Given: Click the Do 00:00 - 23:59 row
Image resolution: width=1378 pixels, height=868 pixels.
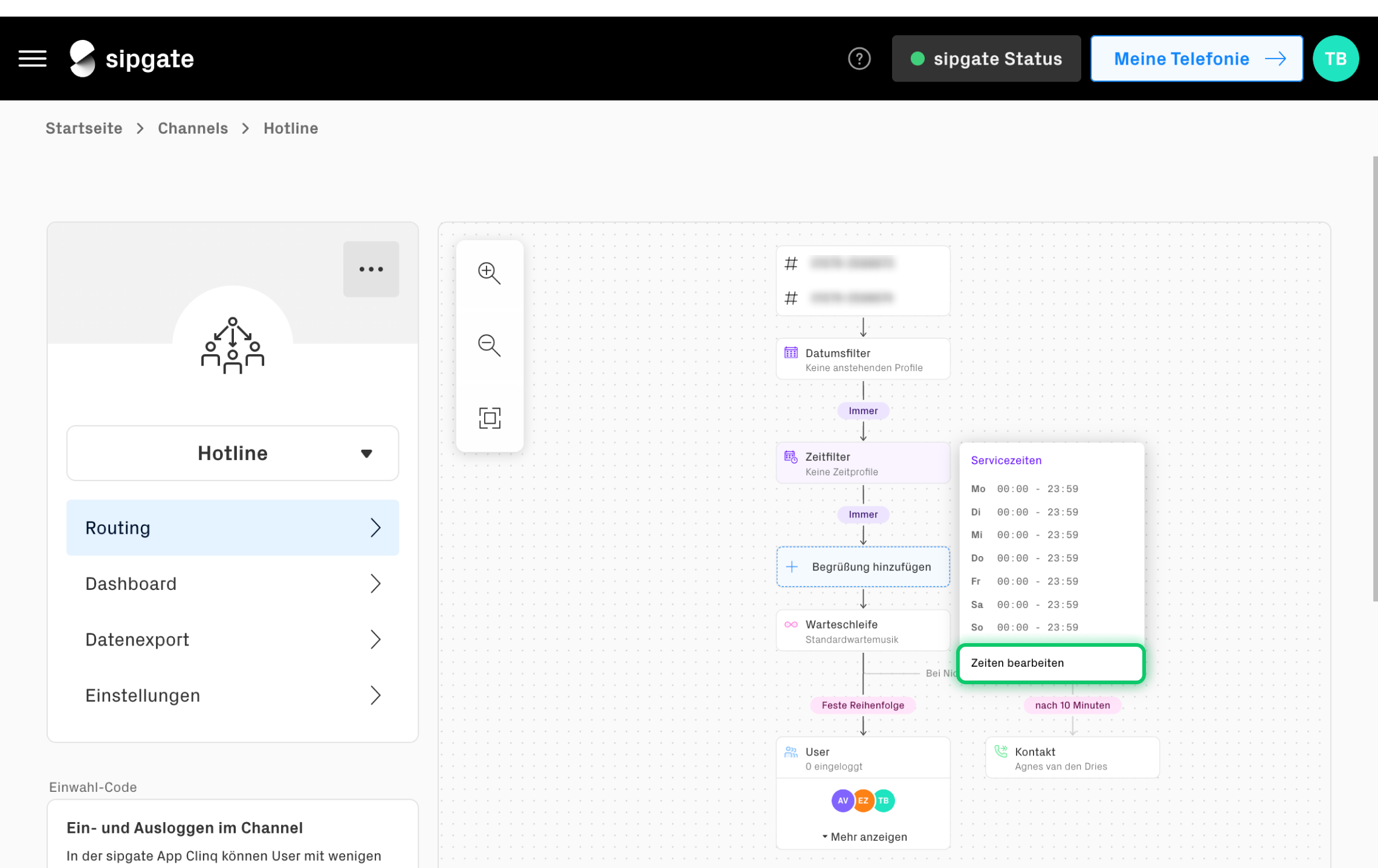Looking at the screenshot, I should click(1024, 558).
